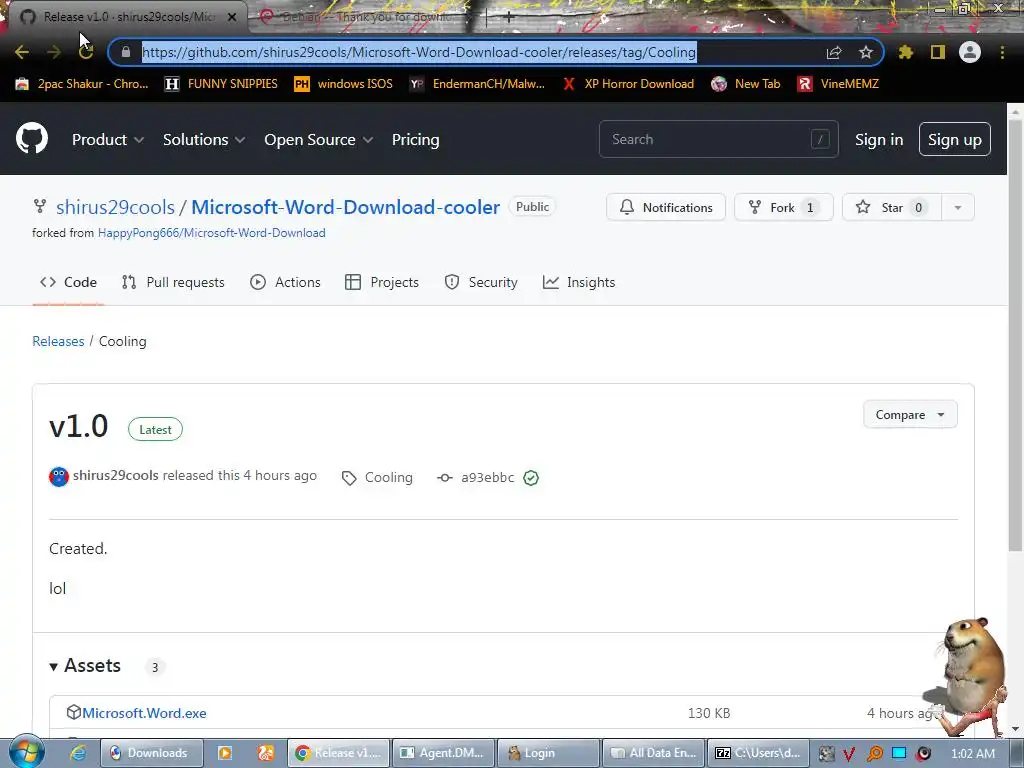1024x768 pixels.
Task: Bookmark this page with the star icon
Action: (866, 52)
